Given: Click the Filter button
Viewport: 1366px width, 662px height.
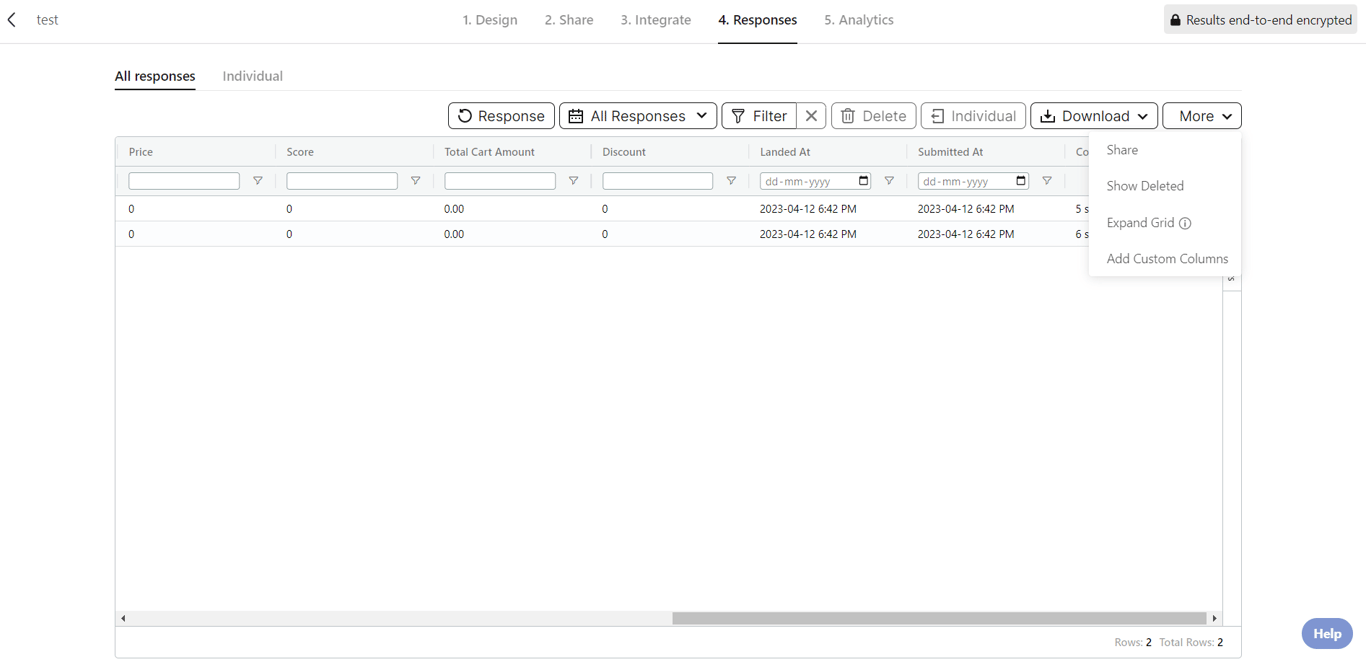Looking at the screenshot, I should point(759,116).
